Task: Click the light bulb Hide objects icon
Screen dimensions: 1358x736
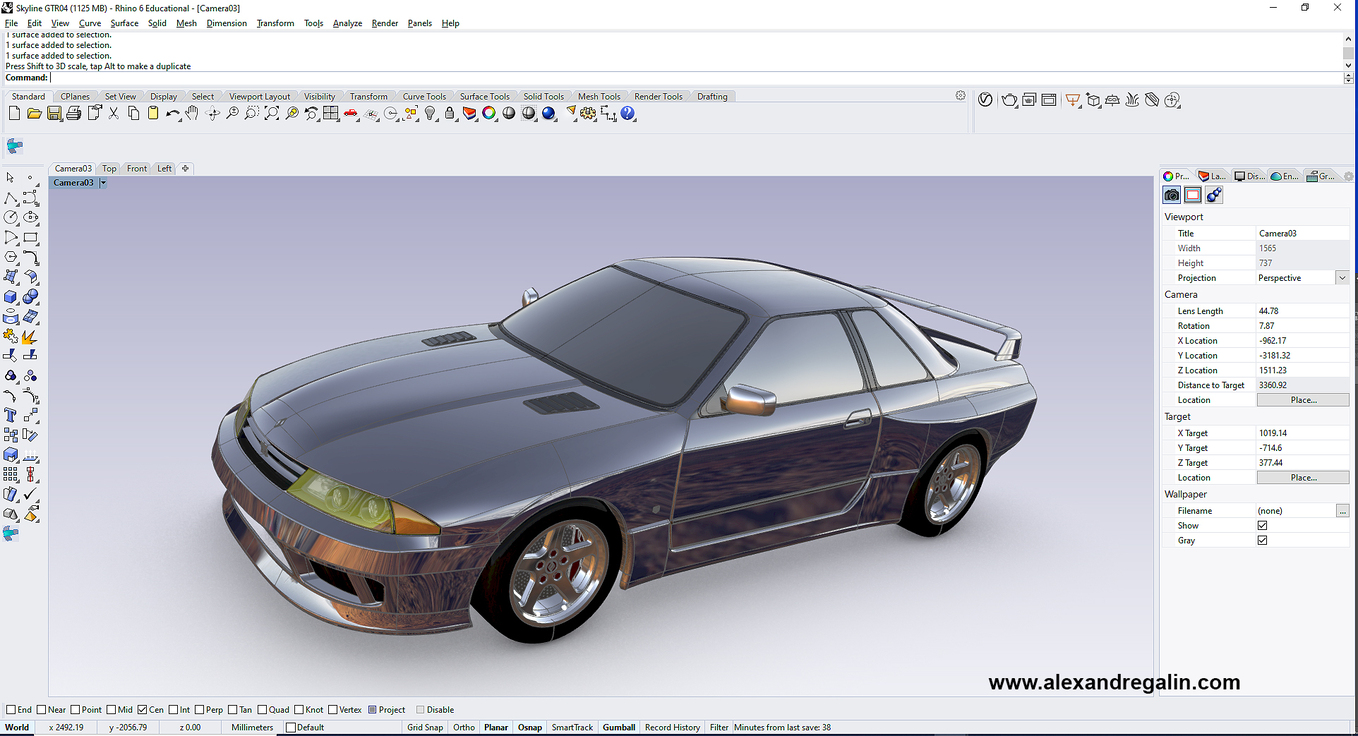Action: click(x=430, y=114)
